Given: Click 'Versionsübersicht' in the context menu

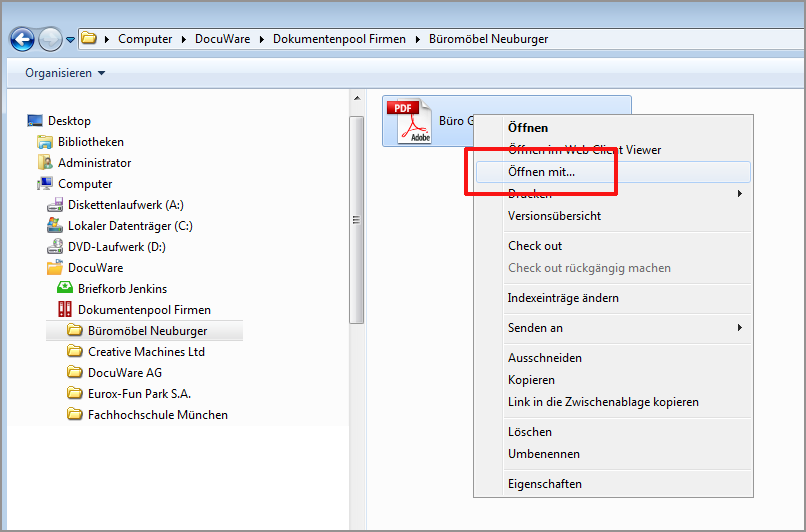Looking at the screenshot, I should click(554, 216).
